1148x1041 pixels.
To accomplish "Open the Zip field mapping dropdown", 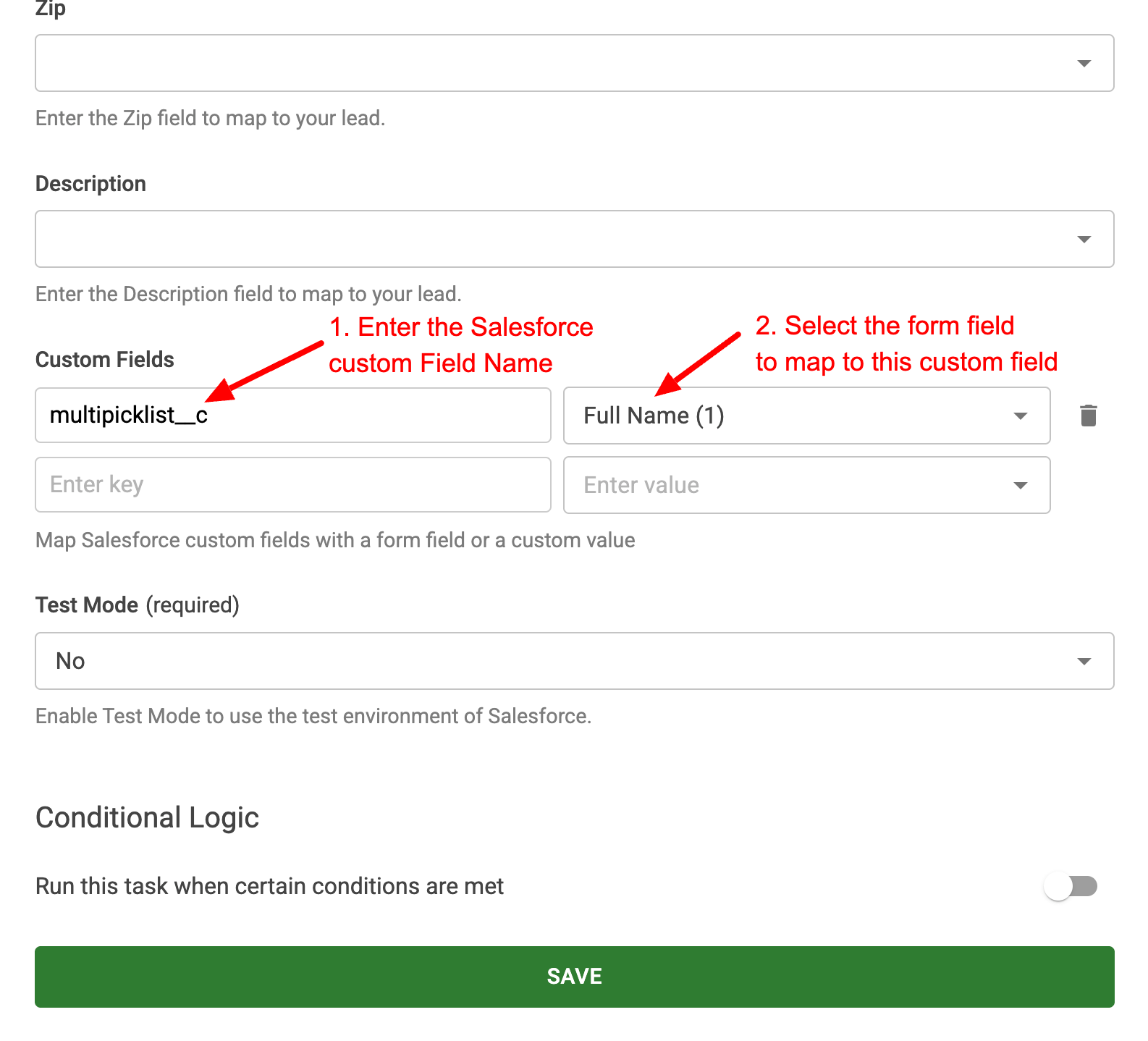I will pyautogui.click(x=550, y=64).
